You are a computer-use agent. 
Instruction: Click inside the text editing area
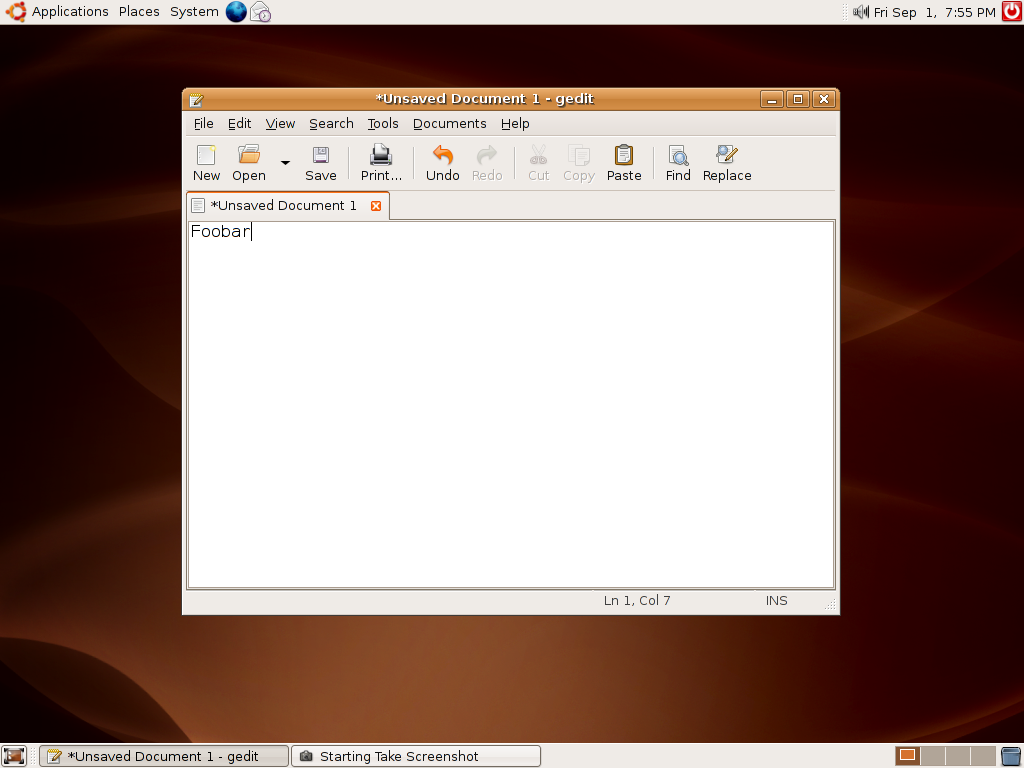[510, 400]
